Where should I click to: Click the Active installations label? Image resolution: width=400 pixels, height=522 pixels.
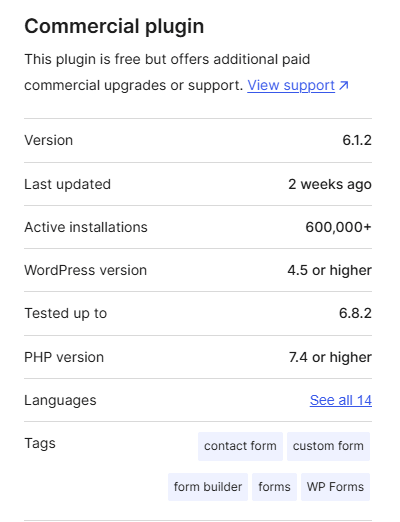tap(86, 227)
